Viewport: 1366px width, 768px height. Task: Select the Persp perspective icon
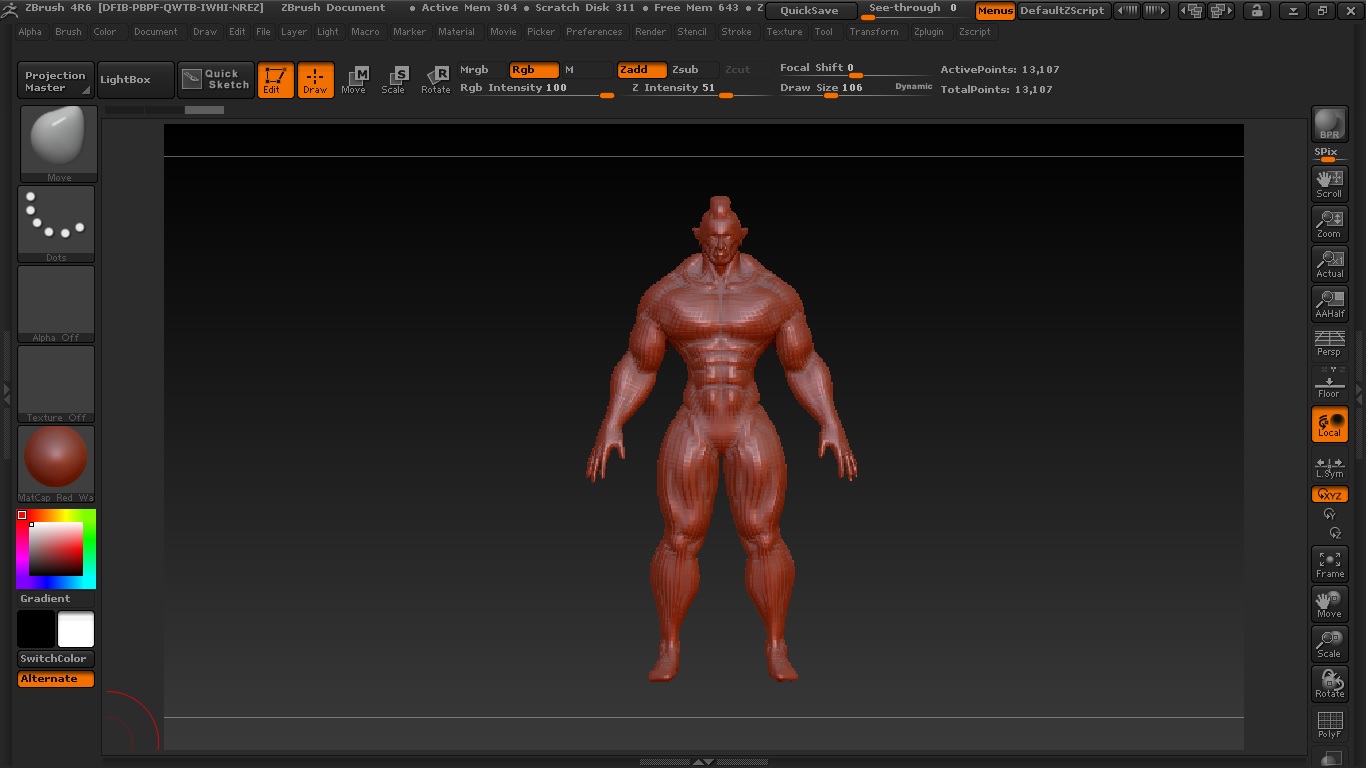[x=1329, y=343]
